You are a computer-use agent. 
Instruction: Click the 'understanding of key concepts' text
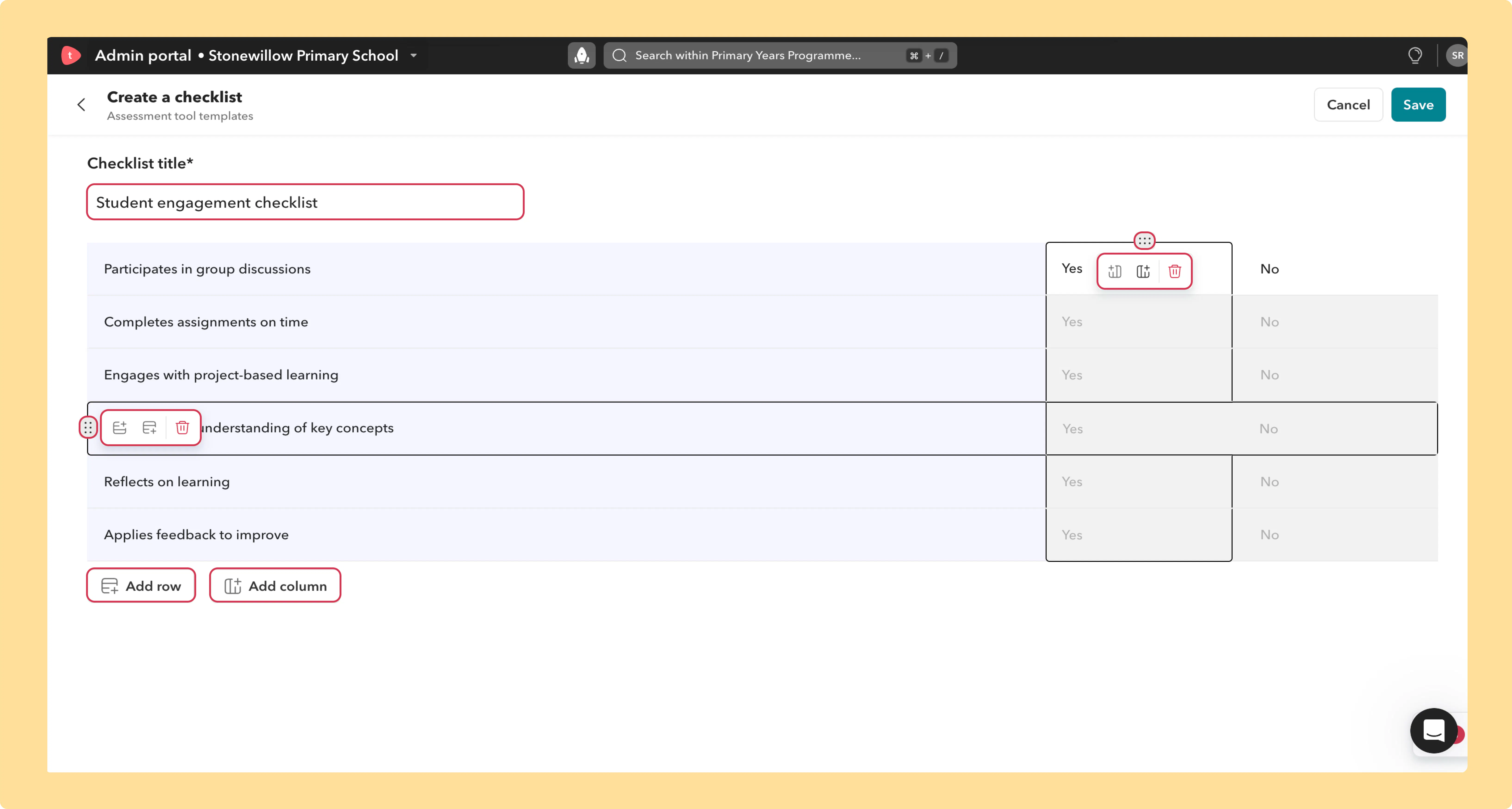[x=297, y=428]
